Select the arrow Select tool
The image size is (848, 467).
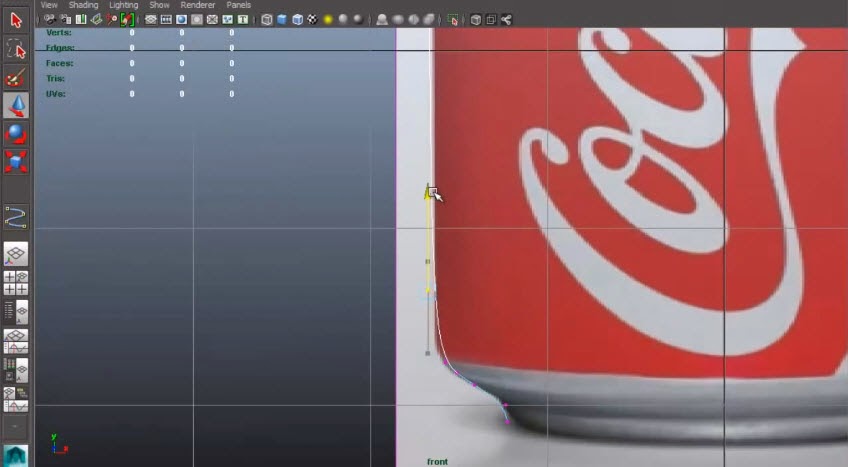(x=16, y=21)
